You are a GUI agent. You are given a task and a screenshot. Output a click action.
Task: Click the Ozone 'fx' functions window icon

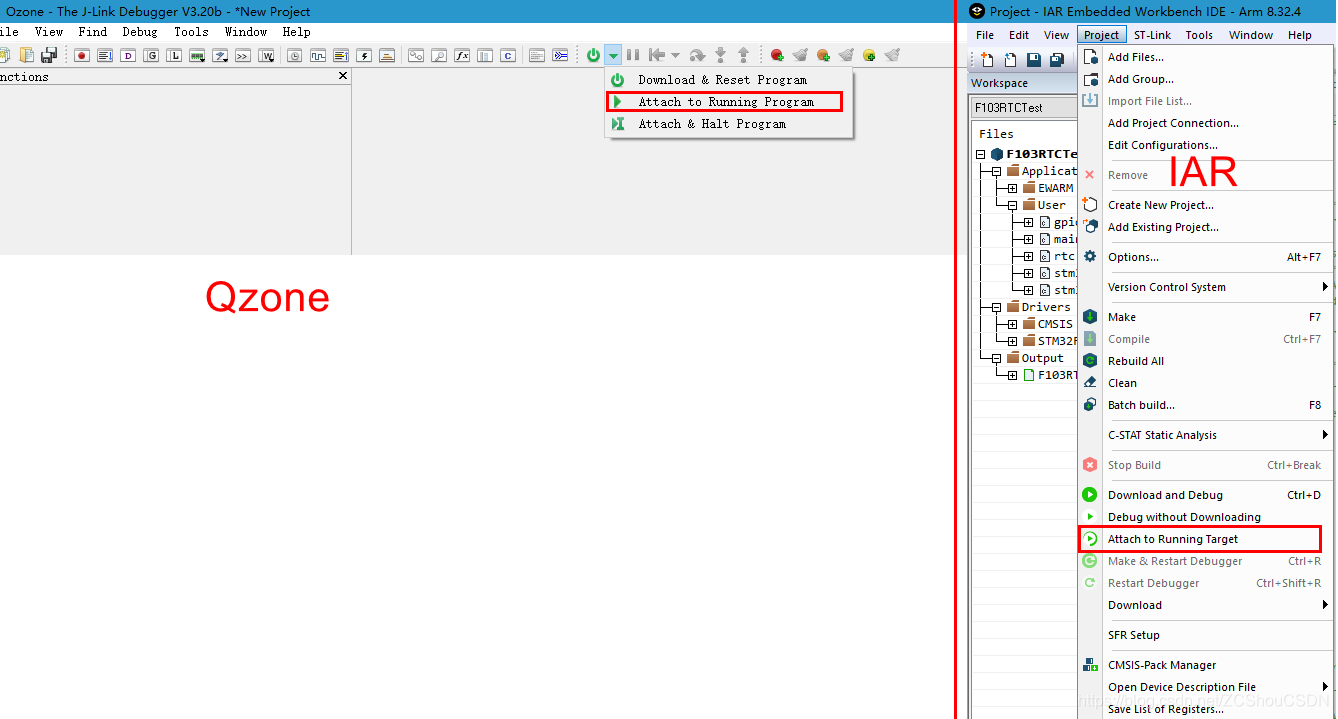point(462,55)
